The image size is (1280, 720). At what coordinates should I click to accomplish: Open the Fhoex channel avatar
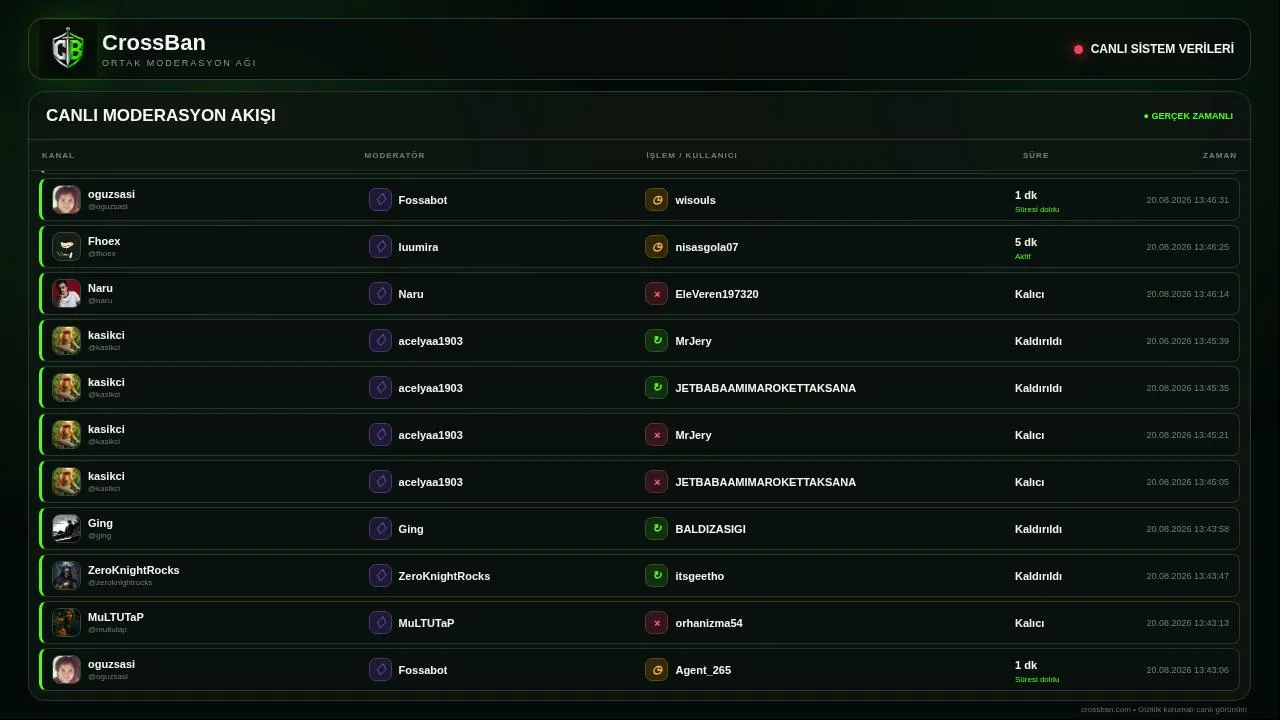pos(66,247)
